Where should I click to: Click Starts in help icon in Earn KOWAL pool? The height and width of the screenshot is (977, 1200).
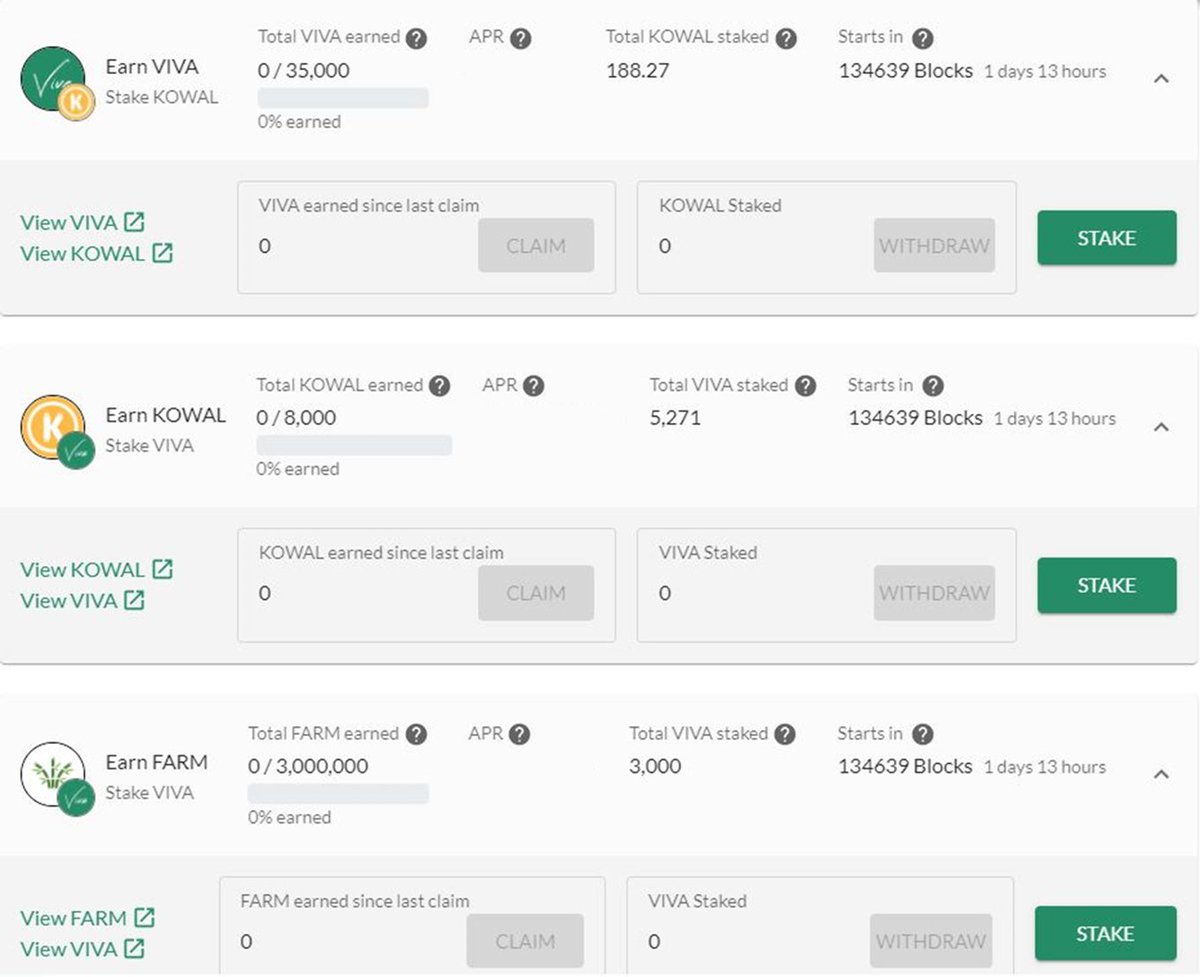click(933, 386)
